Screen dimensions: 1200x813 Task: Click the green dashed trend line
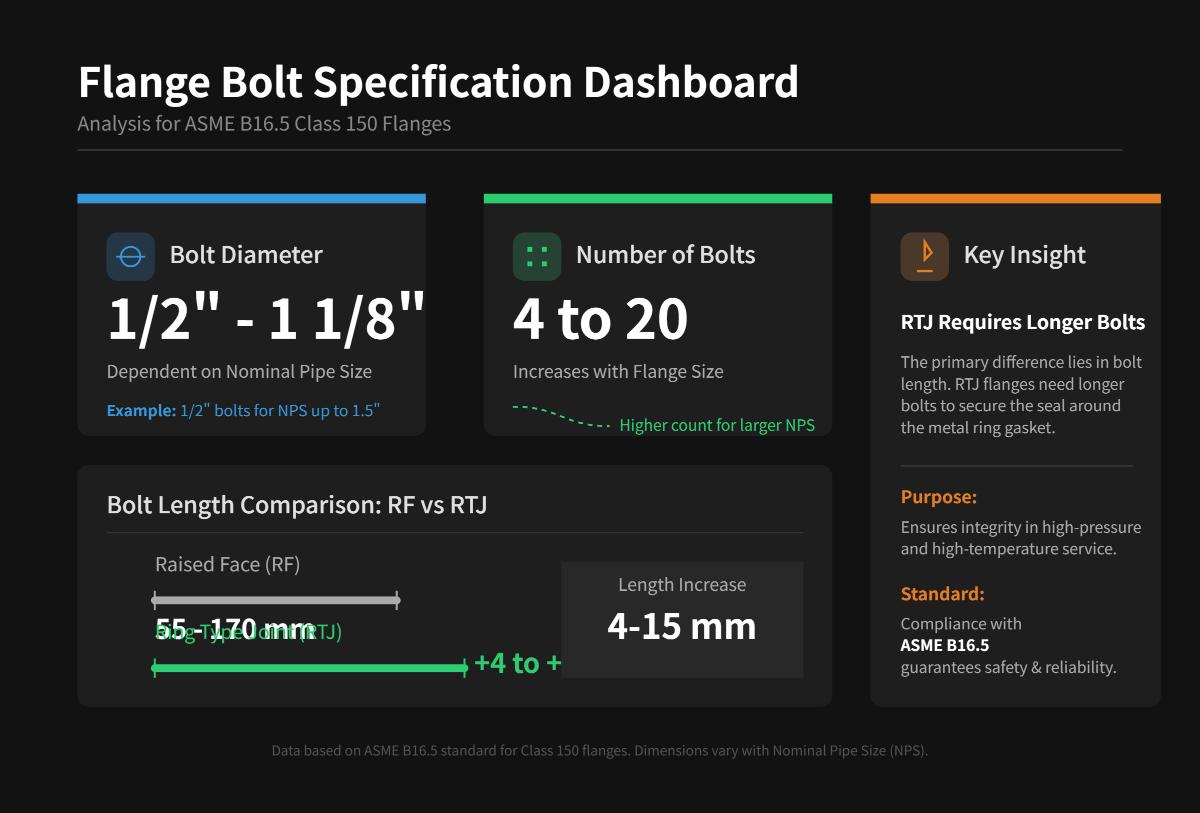pyautogui.click(x=561, y=418)
